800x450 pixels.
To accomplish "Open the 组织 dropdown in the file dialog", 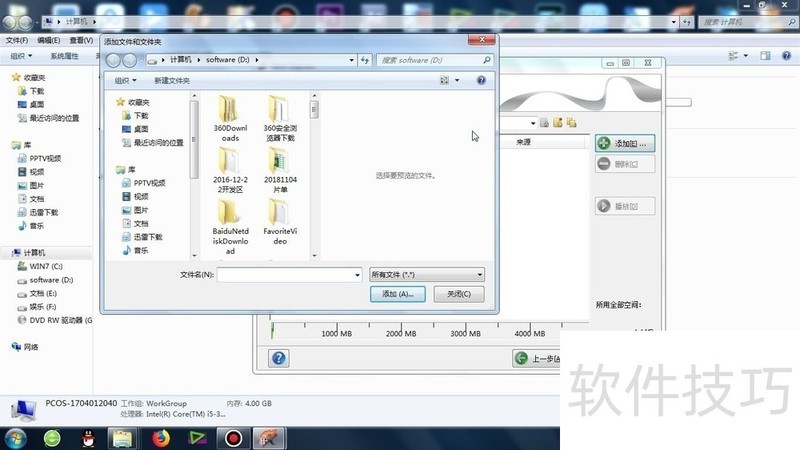I will tap(123, 80).
